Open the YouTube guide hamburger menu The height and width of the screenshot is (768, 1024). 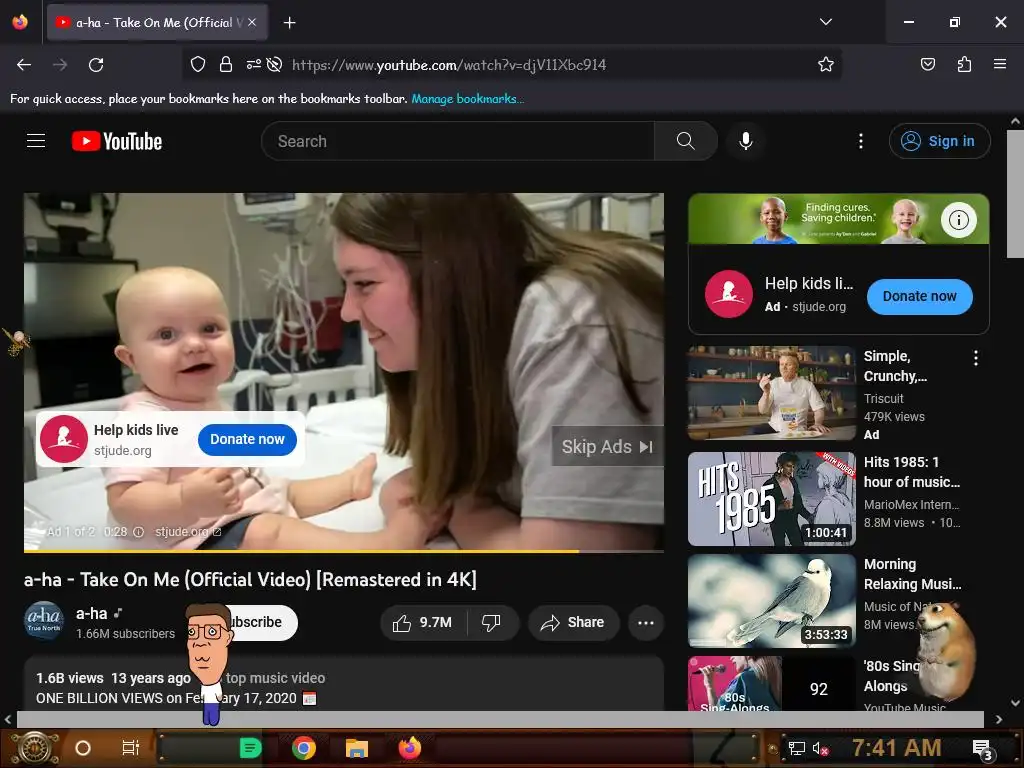pyautogui.click(x=36, y=141)
